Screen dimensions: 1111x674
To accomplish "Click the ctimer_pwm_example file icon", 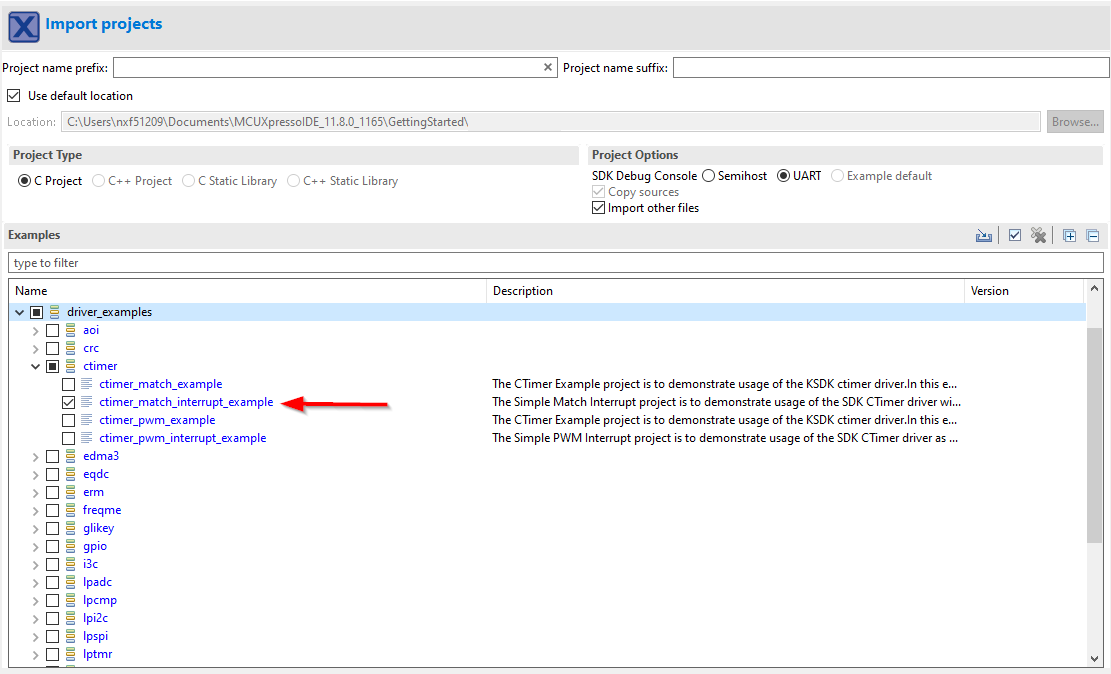I will [87, 420].
